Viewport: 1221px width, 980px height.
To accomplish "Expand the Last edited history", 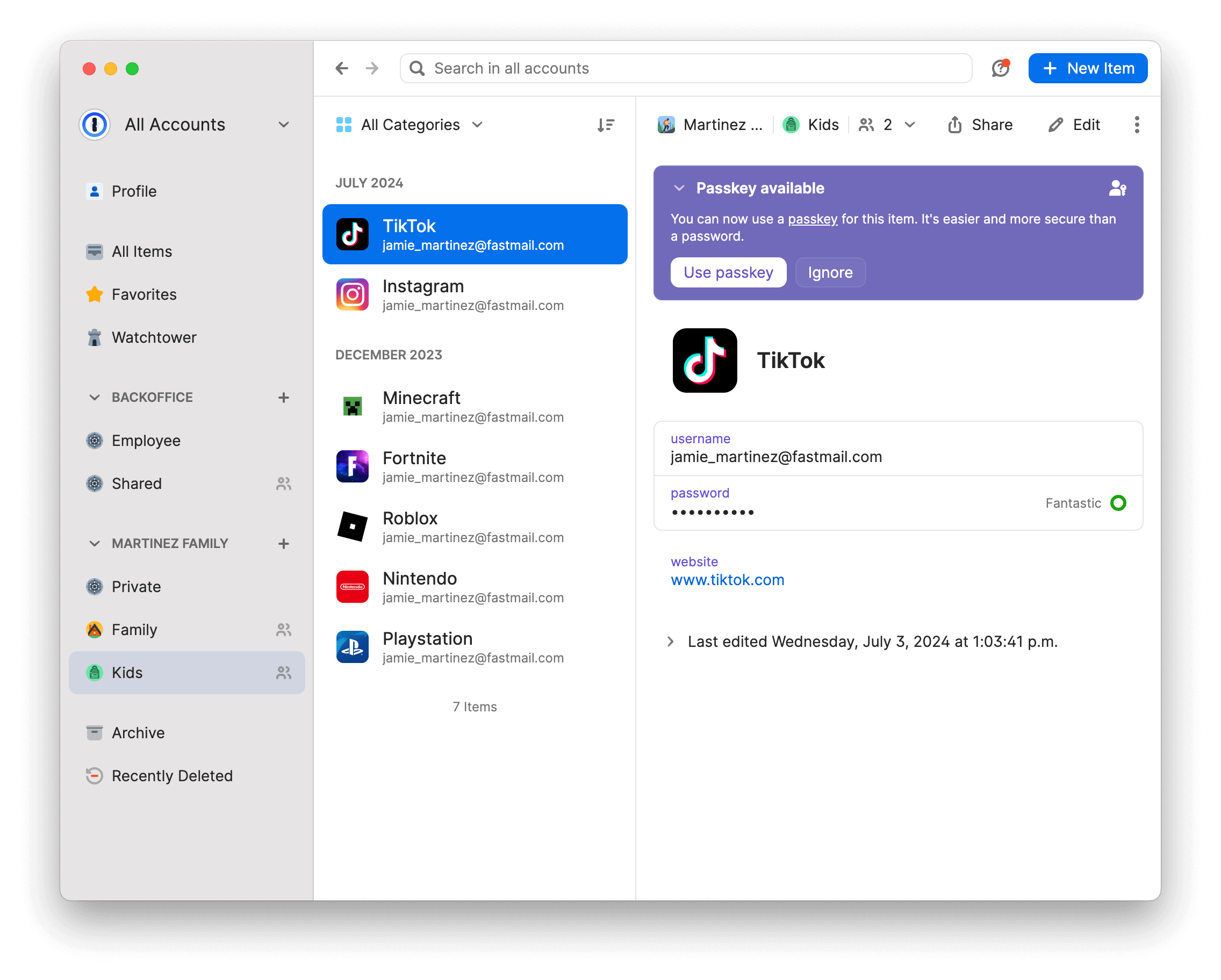I will [x=671, y=642].
